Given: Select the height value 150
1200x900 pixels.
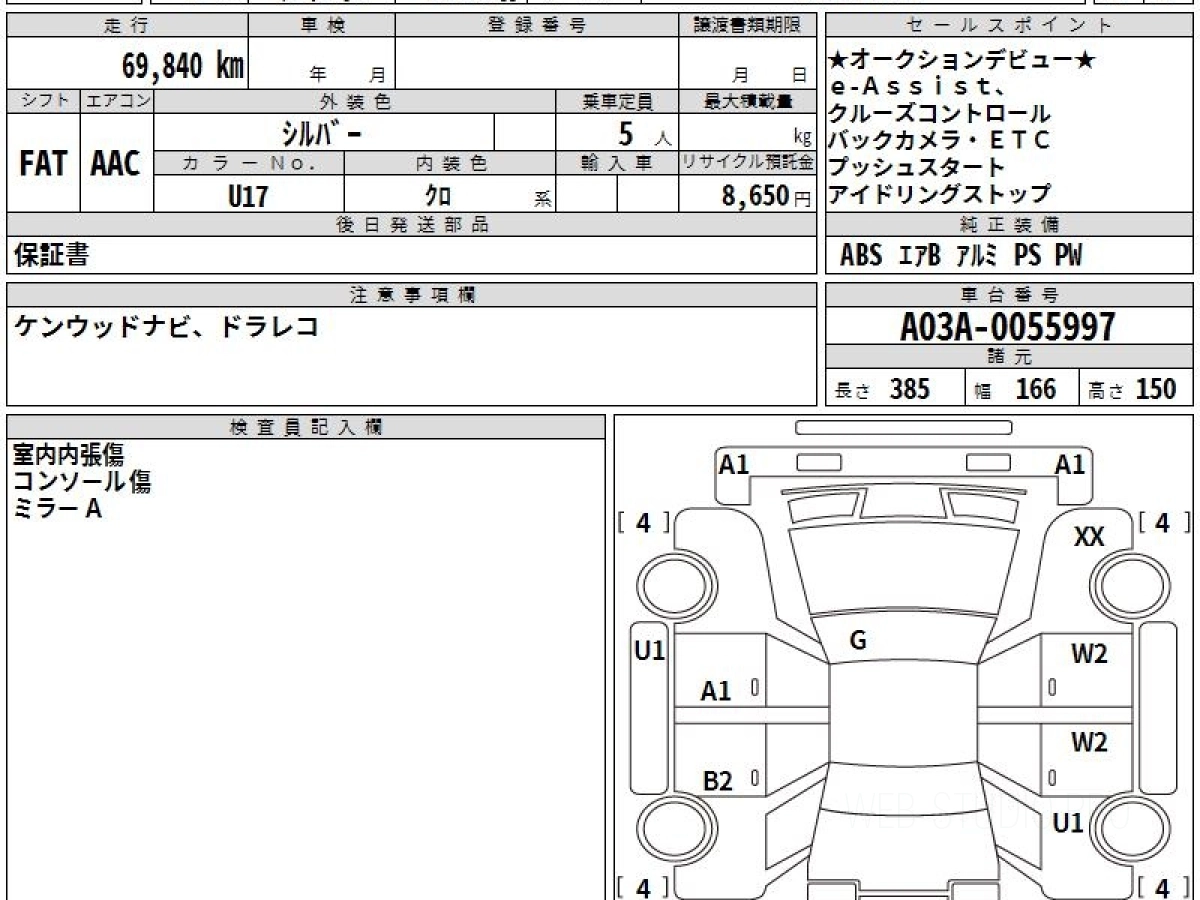Looking at the screenshot, I should coord(1156,389).
